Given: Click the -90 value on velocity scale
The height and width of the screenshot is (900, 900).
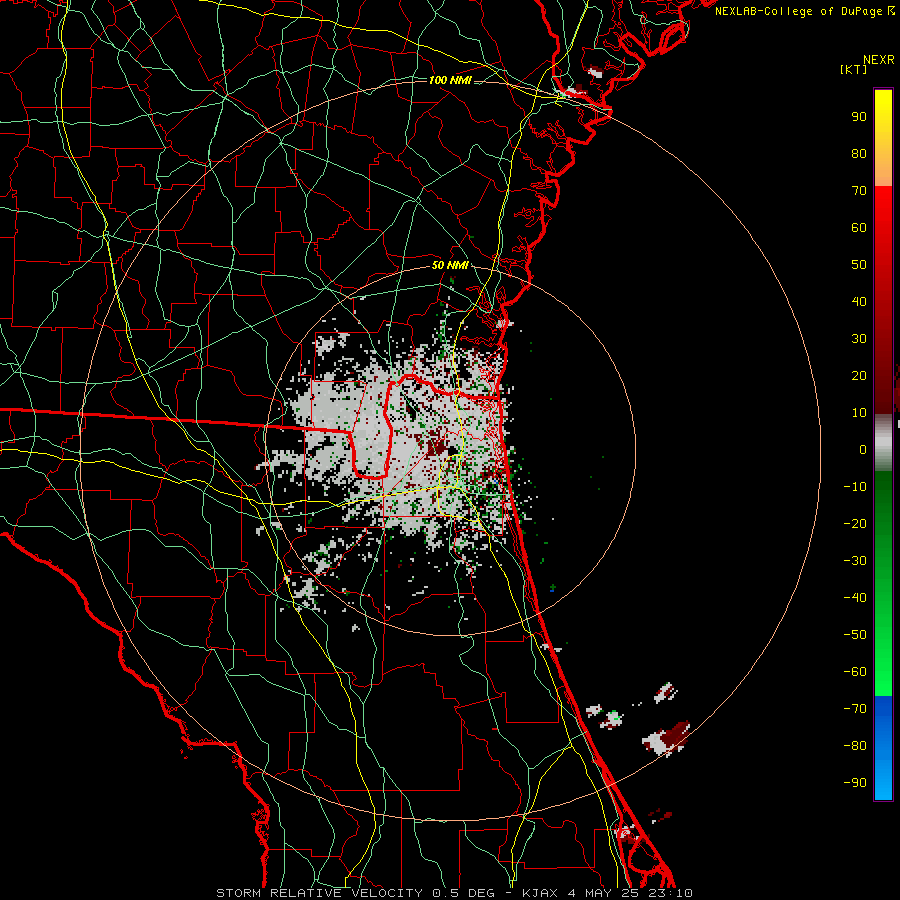Looking at the screenshot, I should 855,783.
